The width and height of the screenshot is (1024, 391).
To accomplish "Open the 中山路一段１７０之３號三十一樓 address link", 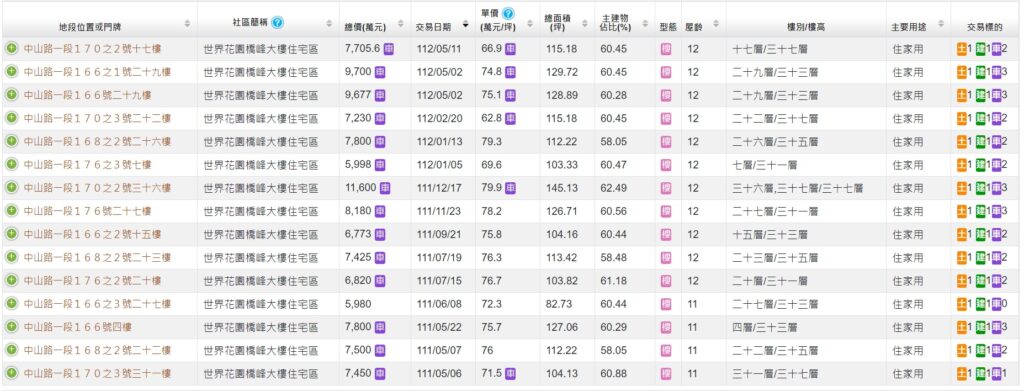I will (97, 373).
